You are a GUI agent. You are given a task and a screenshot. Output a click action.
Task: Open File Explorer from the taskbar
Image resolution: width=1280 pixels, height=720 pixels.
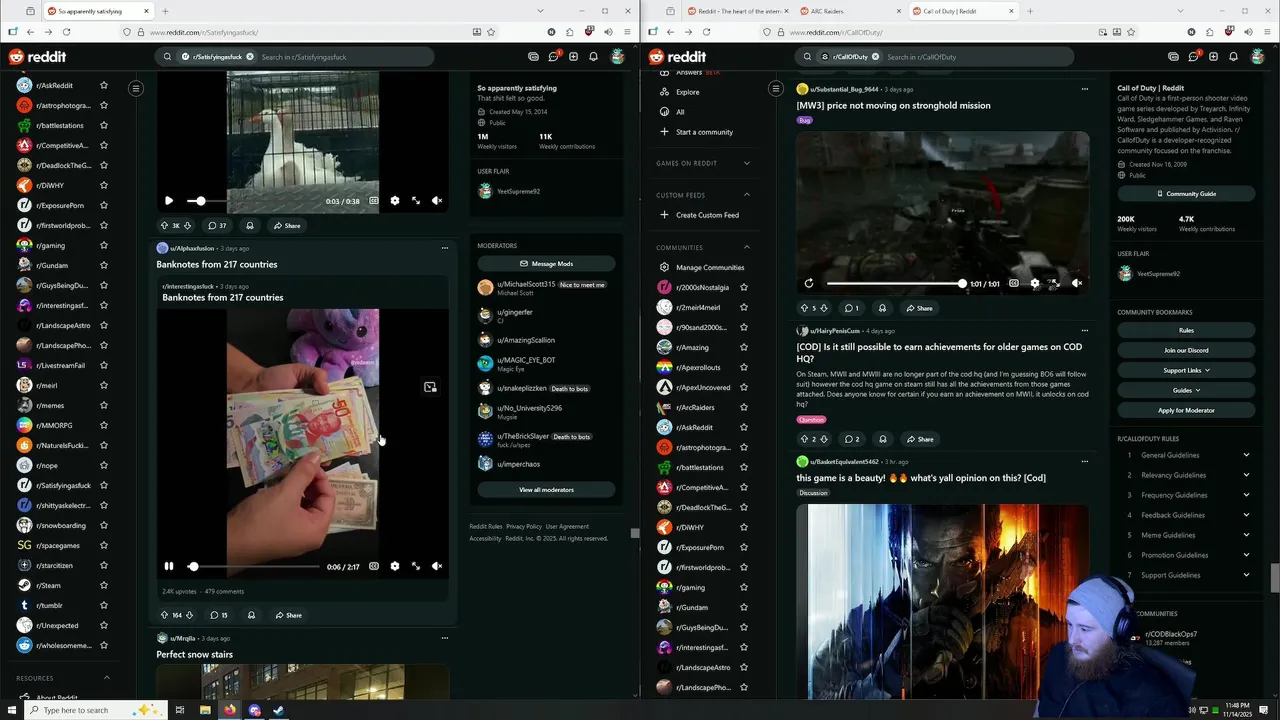tap(205, 710)
